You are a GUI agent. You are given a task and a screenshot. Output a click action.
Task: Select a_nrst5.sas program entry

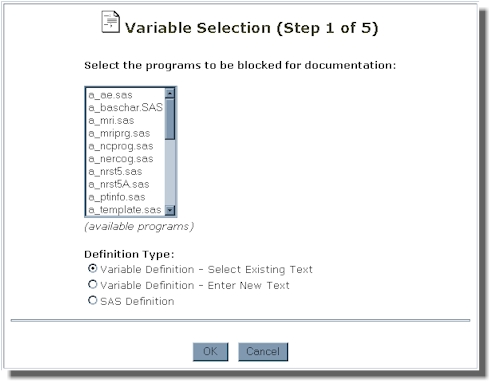click(x=126, y=171)
